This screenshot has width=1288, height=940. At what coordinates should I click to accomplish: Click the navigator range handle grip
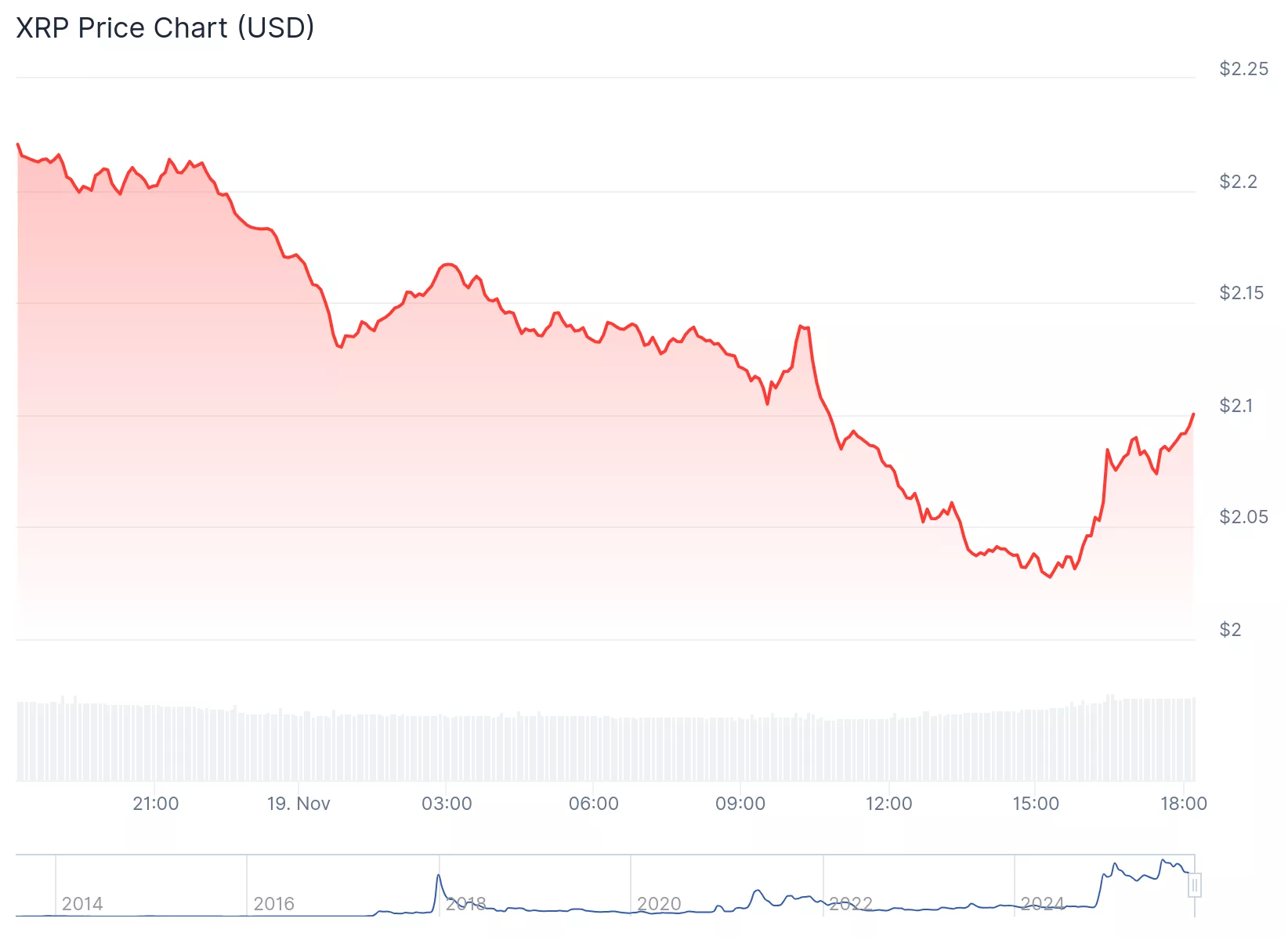(1194, 886)
